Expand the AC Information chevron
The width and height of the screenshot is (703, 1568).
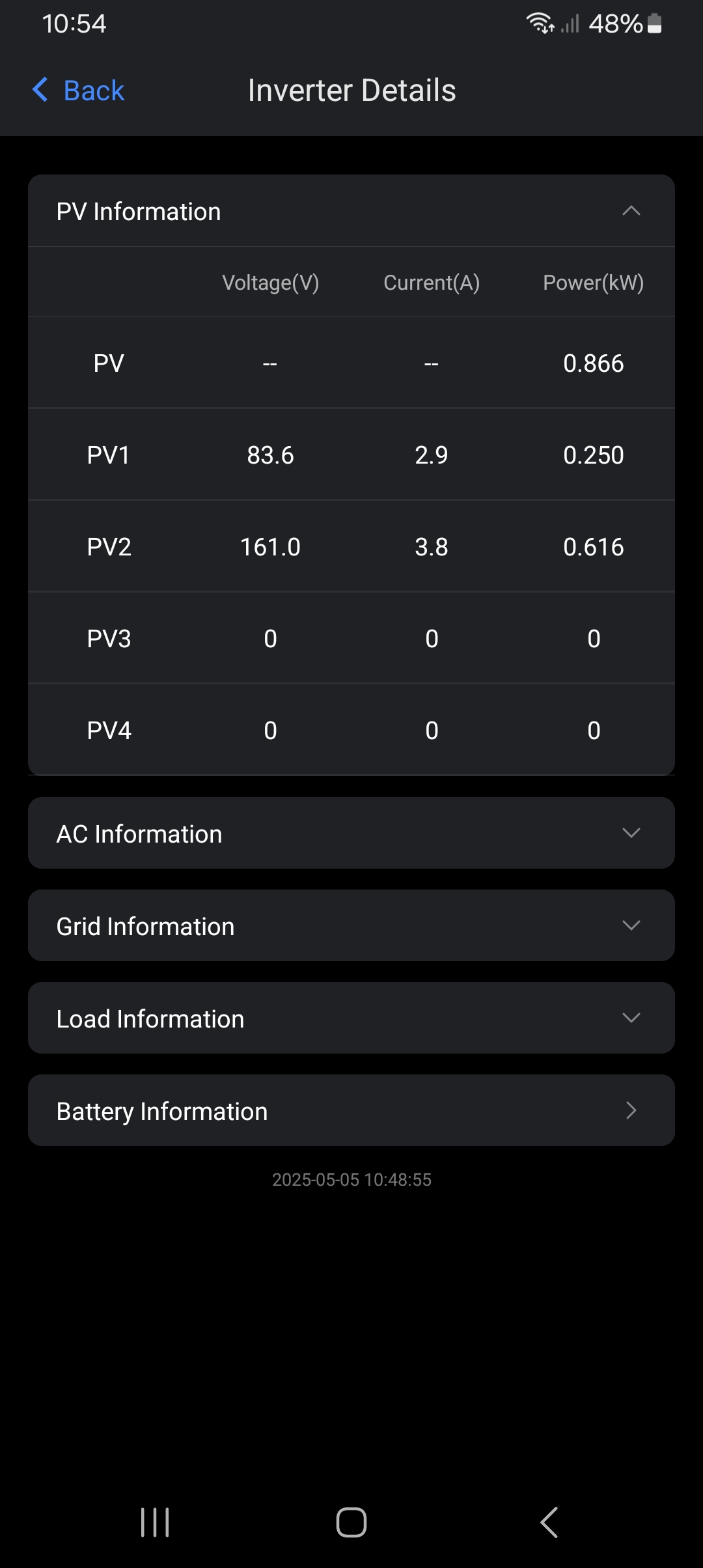click(x=631, y=833)
